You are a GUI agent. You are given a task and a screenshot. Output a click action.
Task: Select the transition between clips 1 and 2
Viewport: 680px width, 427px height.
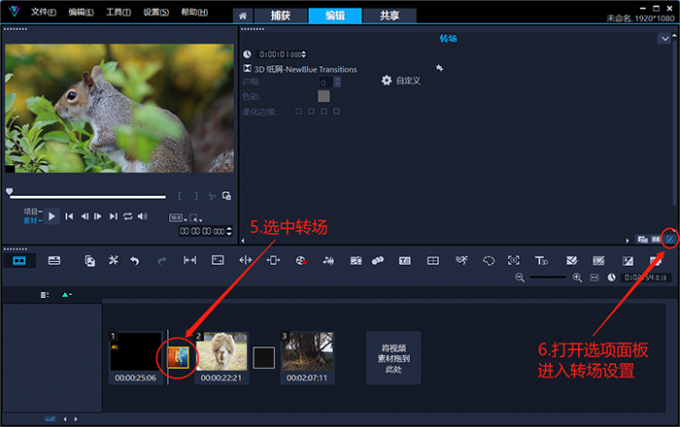[178, 358]
